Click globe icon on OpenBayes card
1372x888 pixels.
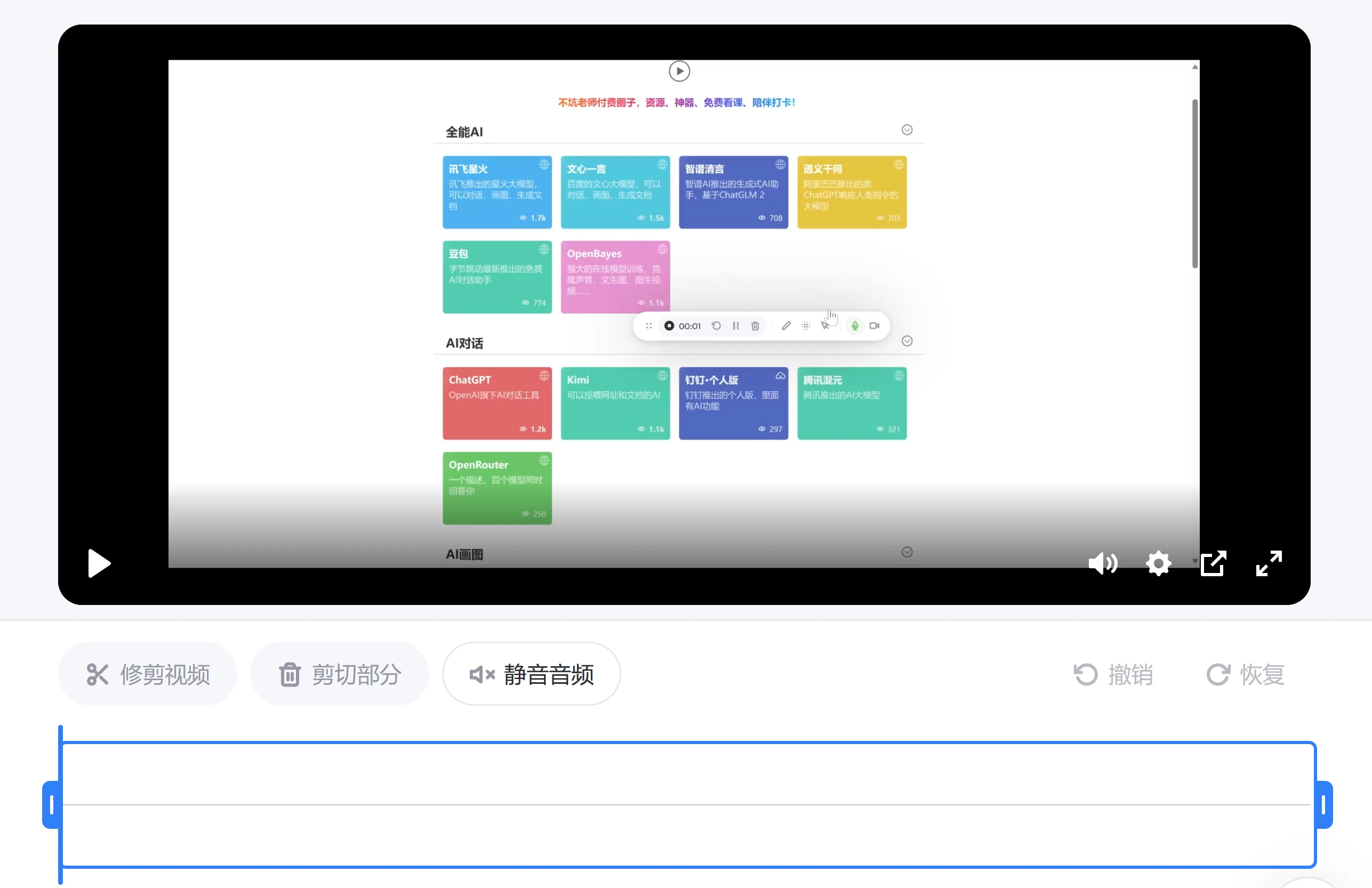pyautogui.click(x=662, y=249)
